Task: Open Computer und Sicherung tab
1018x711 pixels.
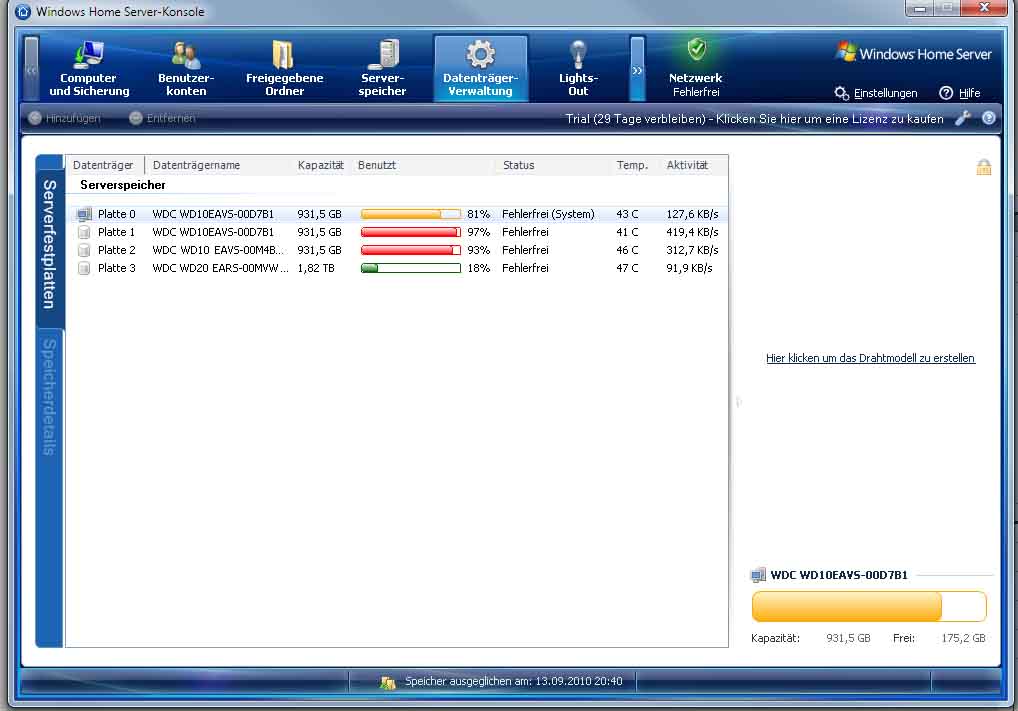Action: click(89, 69)
